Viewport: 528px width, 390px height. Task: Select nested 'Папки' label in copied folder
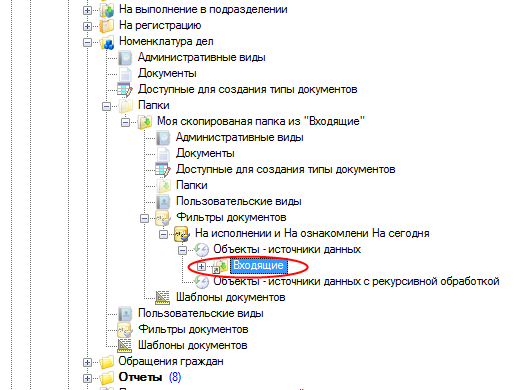tap(192, 186)
